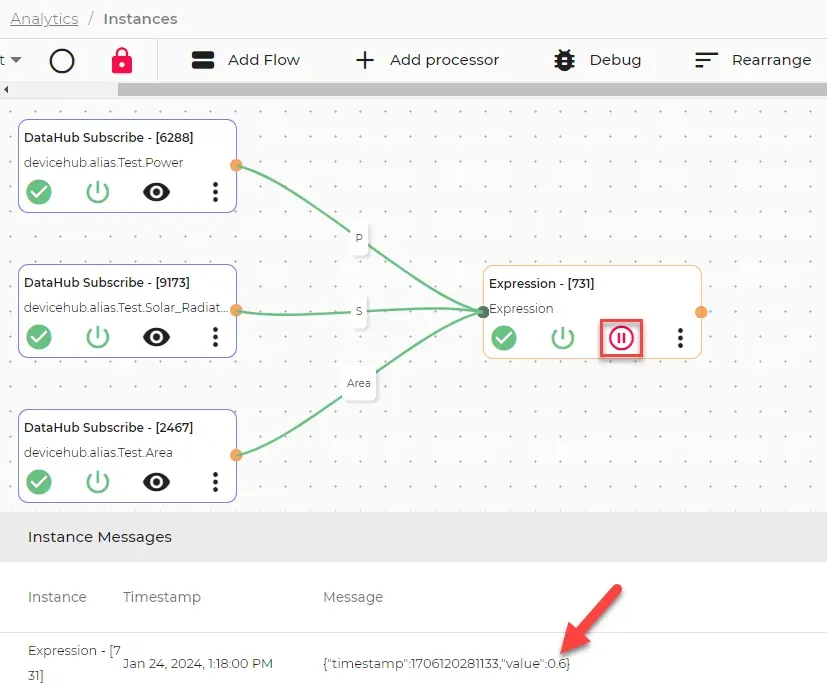The width and height of the screenshot is (827, 688).
Task: Click output port of DataHub Subscribe 9173
Action: tap(236, 310)
